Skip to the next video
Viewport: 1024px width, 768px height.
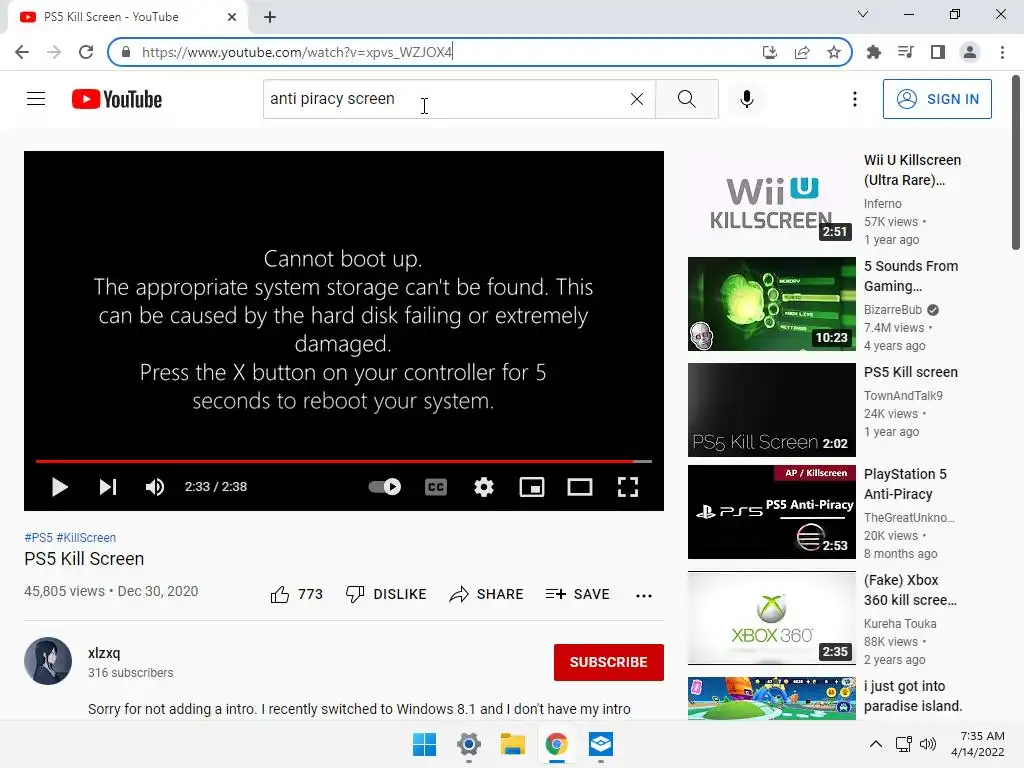tap(108, 487)
